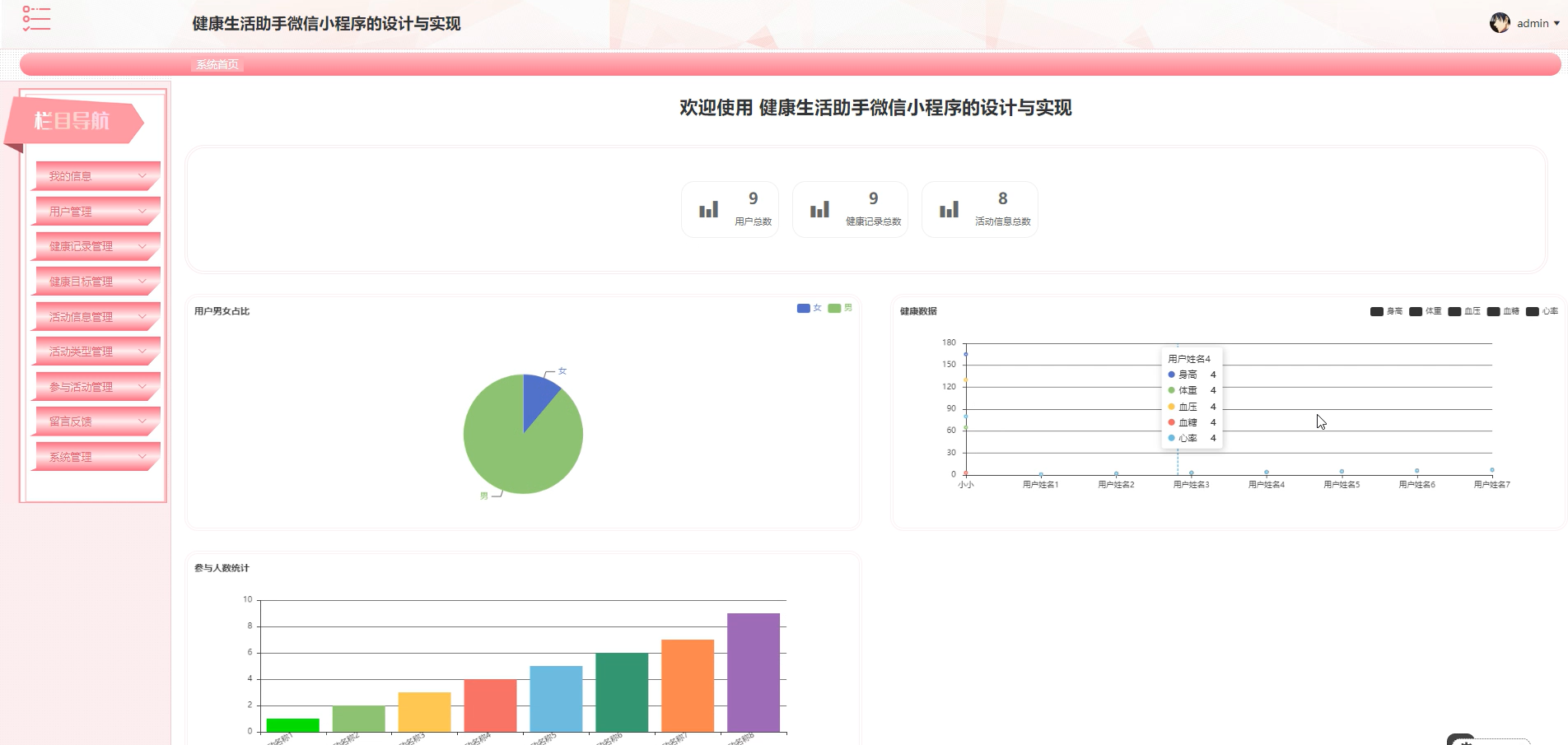
Task: Toggle the 女 legend on the pie chart
Action: [x=810, y=308]
